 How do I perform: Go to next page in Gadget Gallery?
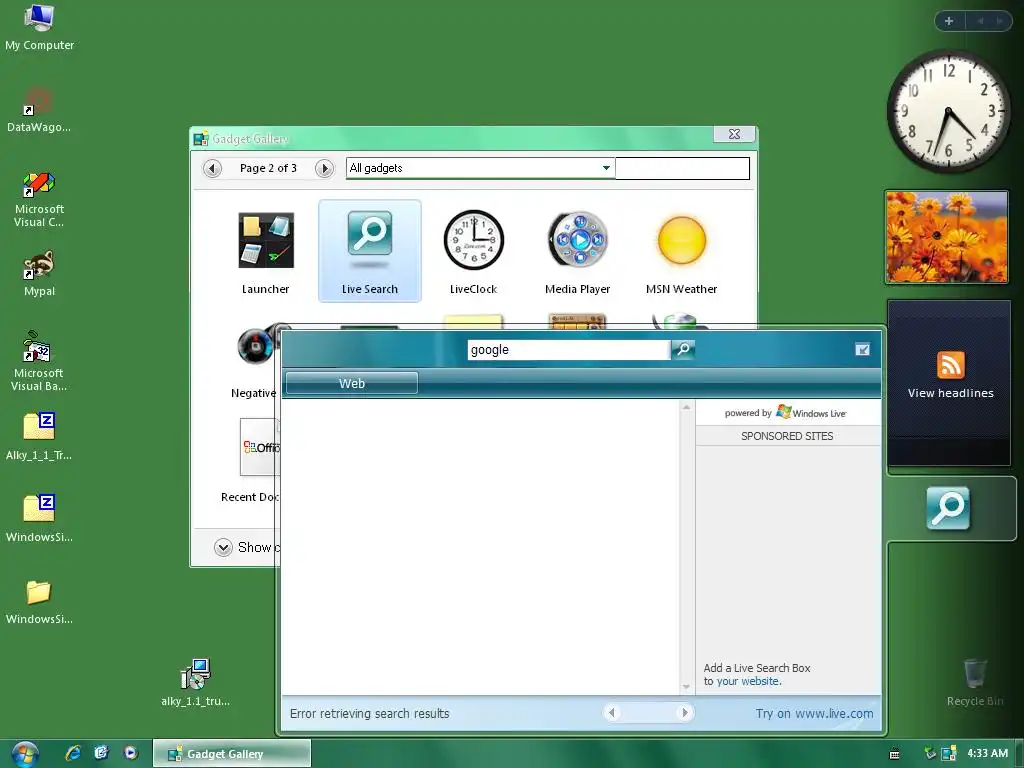(x=324, y=168)
